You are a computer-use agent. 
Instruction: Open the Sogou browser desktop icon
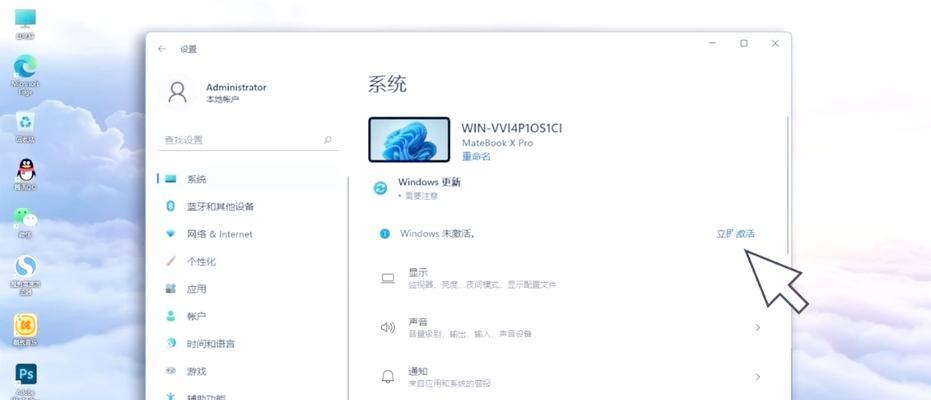[x=25, y=274]
